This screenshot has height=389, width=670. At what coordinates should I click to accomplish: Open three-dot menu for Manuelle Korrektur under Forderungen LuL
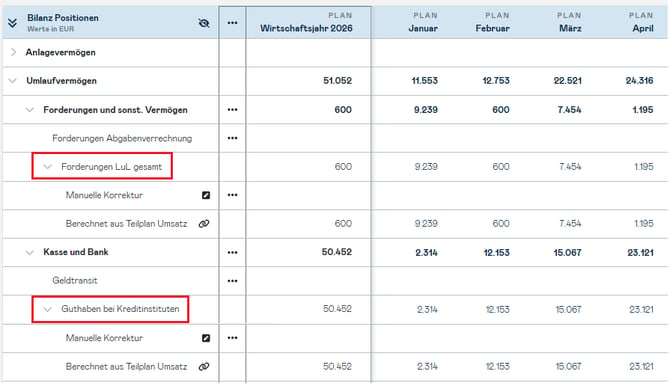[x=232, y=195]
